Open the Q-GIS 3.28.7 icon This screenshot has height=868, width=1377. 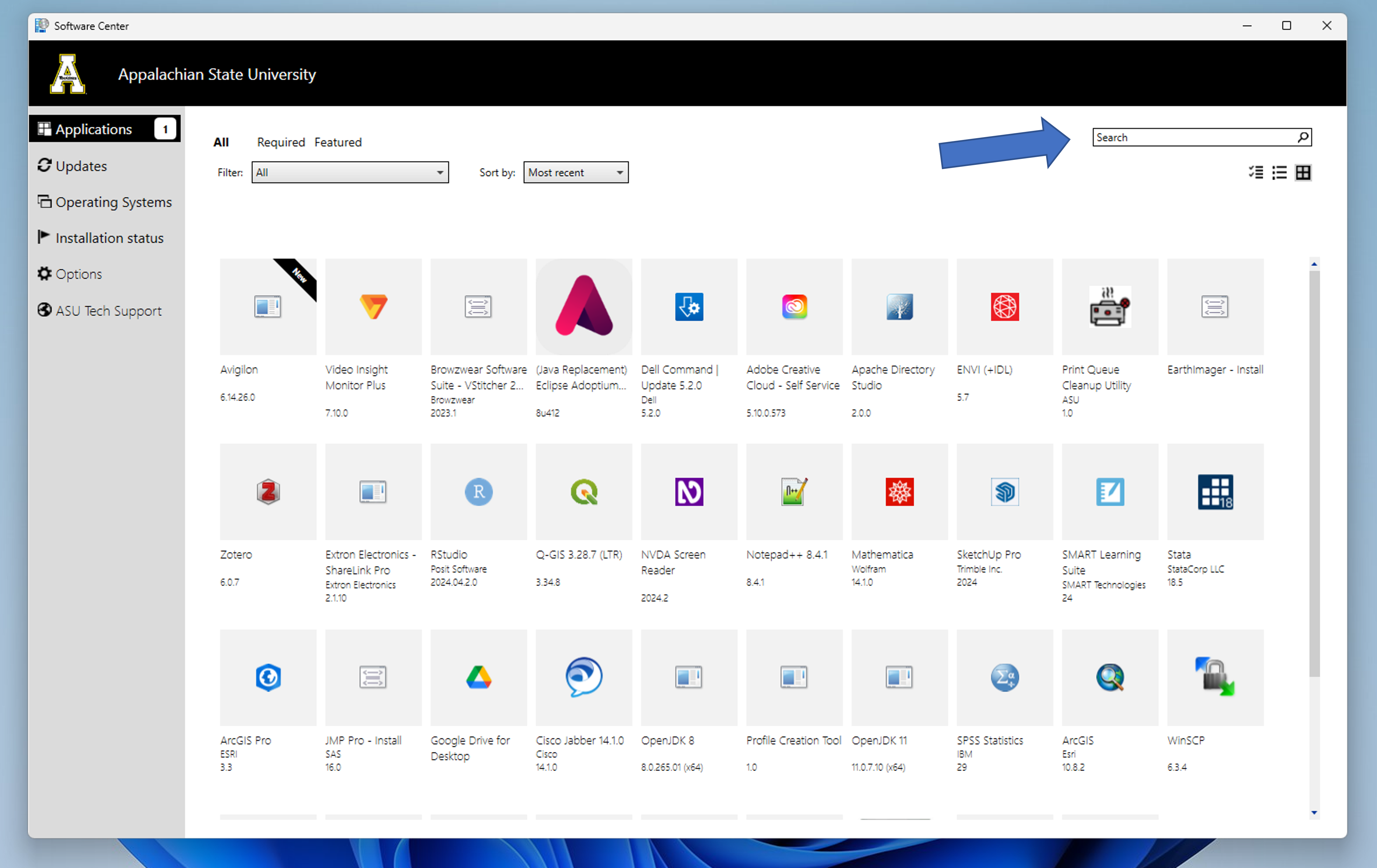point(584,492)
